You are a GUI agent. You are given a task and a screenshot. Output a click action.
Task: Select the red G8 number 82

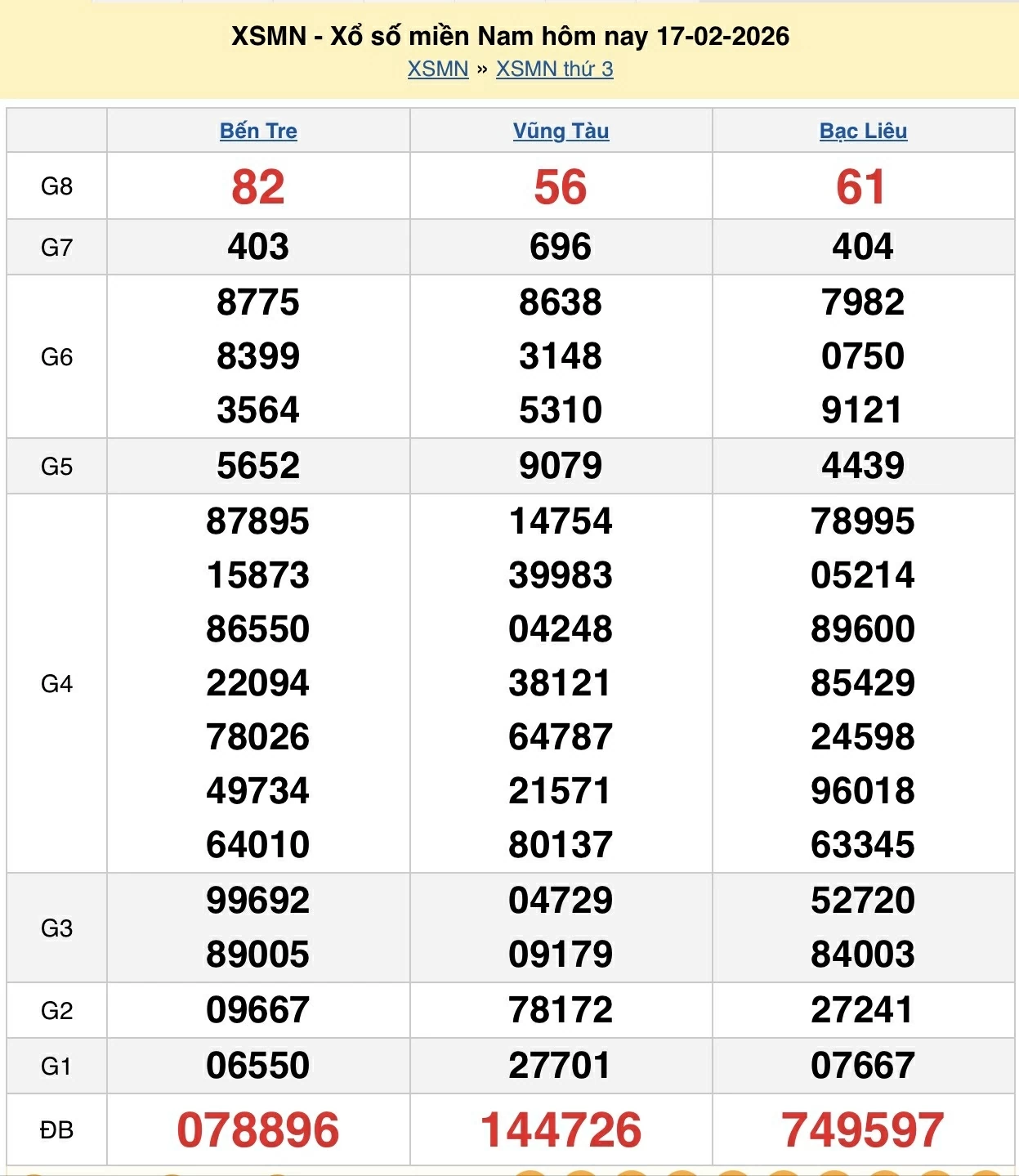coord(258,187)
